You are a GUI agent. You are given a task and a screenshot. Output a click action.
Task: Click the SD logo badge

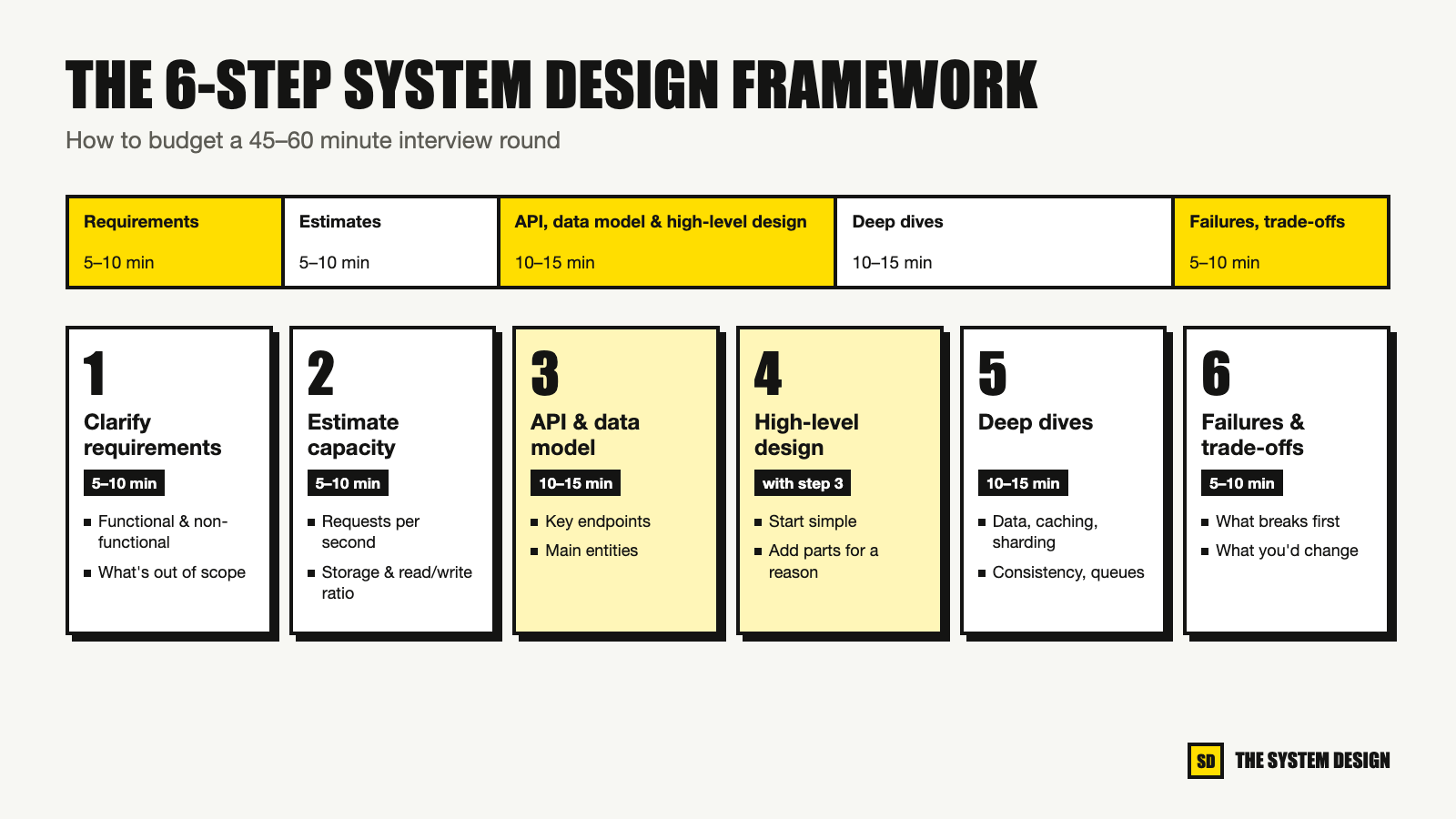tap(1206, 761)
